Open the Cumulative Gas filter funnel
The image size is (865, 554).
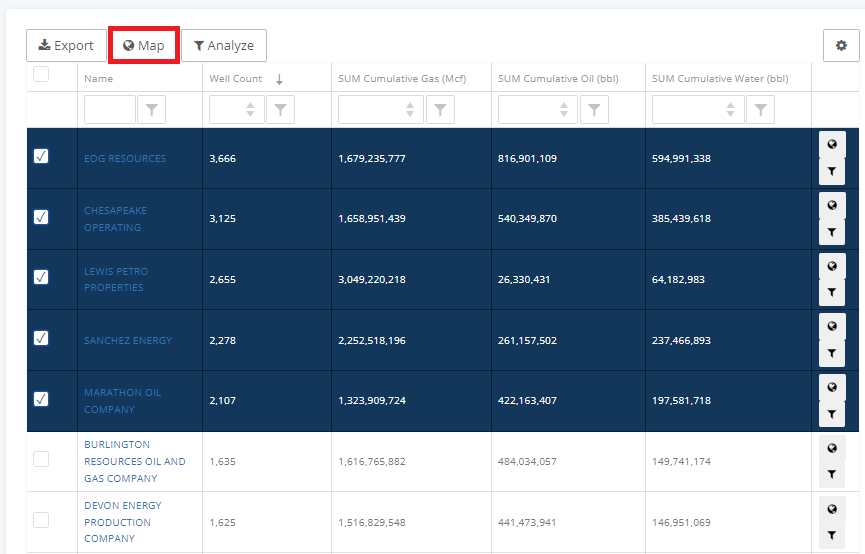pyautogui.click(x=440, y=109)
